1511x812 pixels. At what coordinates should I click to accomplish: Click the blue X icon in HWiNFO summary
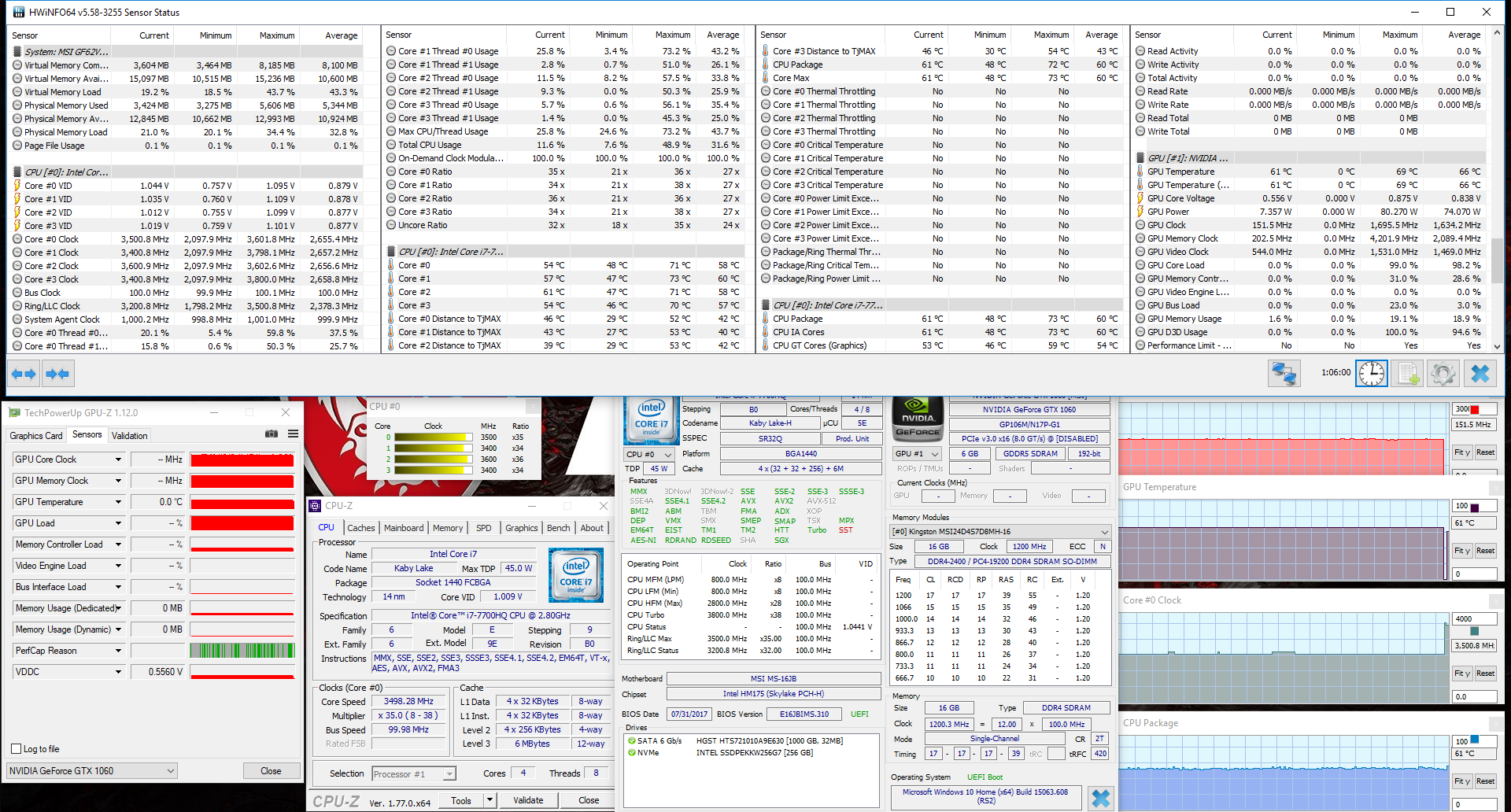pyautogui.click(x=1100, y=799)
